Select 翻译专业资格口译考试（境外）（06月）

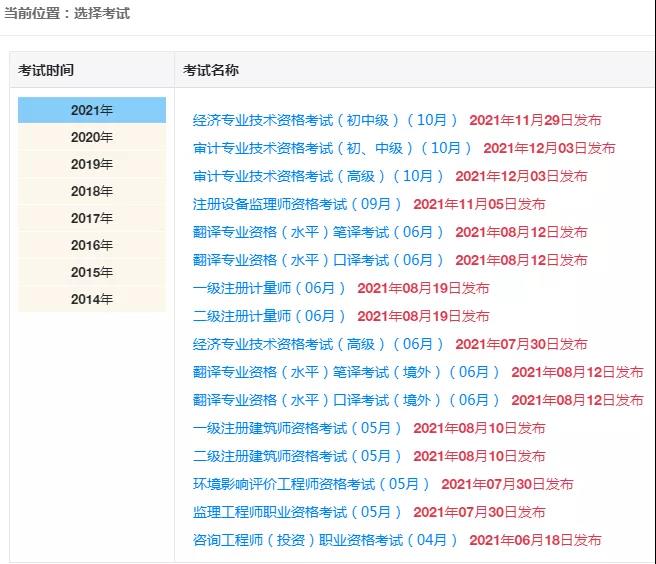coord(346,400)
